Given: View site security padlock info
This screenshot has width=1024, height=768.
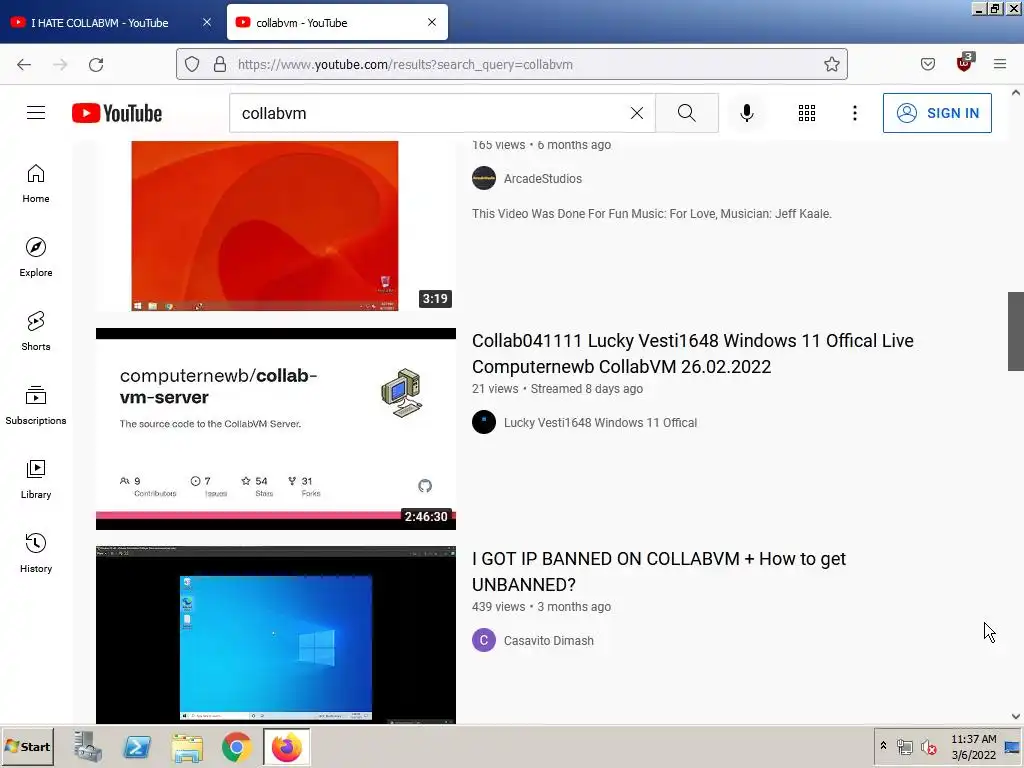Looking at the screenshot, I should 220,64.
